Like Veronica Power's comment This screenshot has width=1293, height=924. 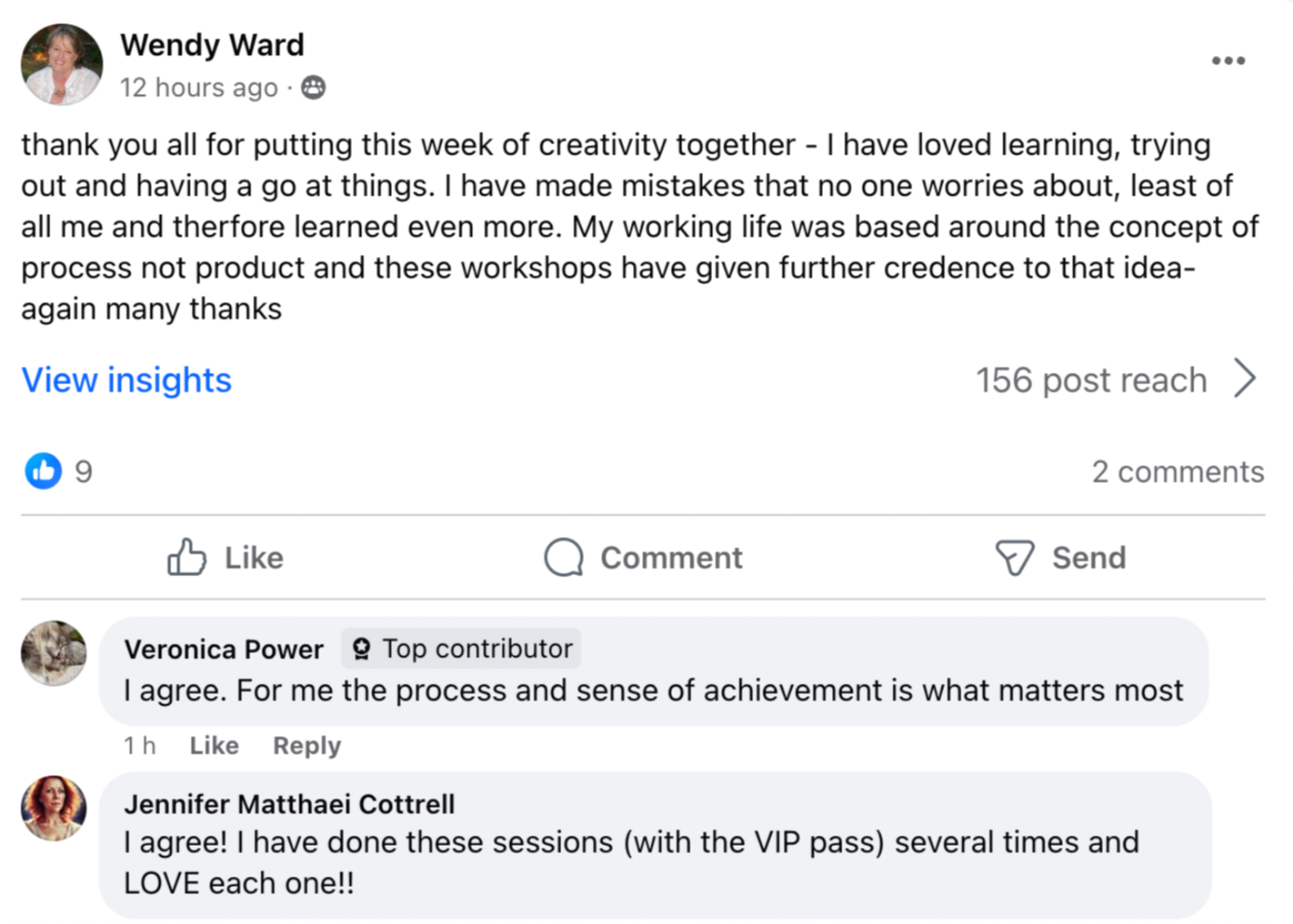[214, 745]
